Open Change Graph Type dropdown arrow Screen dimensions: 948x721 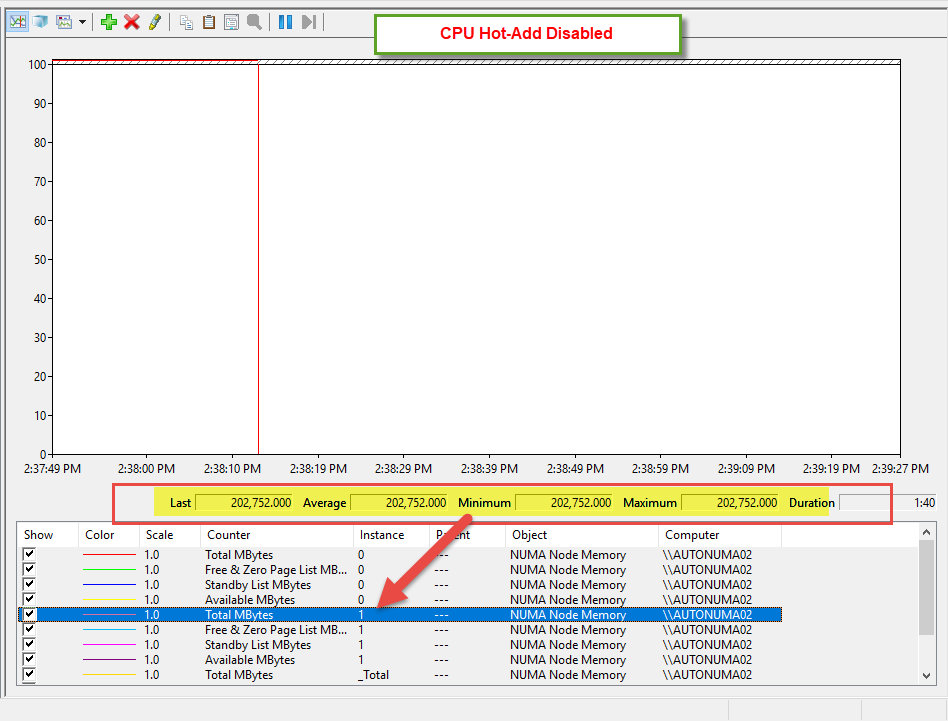pos(82,21)
